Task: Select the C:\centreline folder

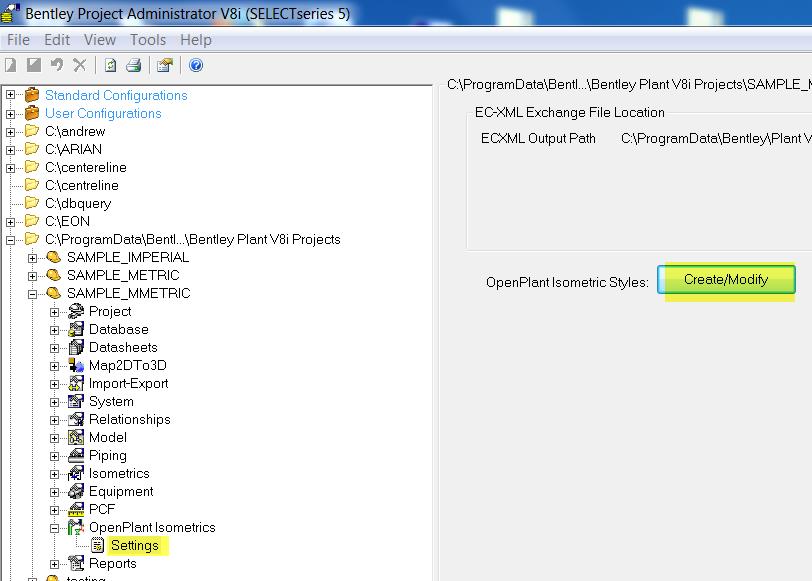Action: pos(81,185)
